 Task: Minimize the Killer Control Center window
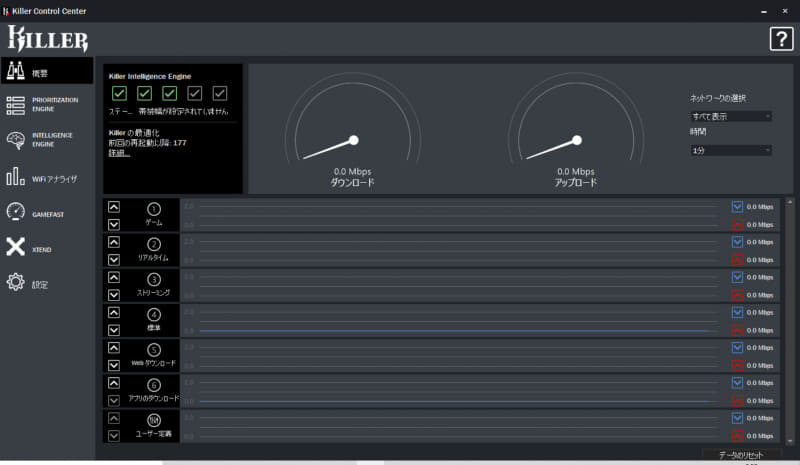coord(764,11)
